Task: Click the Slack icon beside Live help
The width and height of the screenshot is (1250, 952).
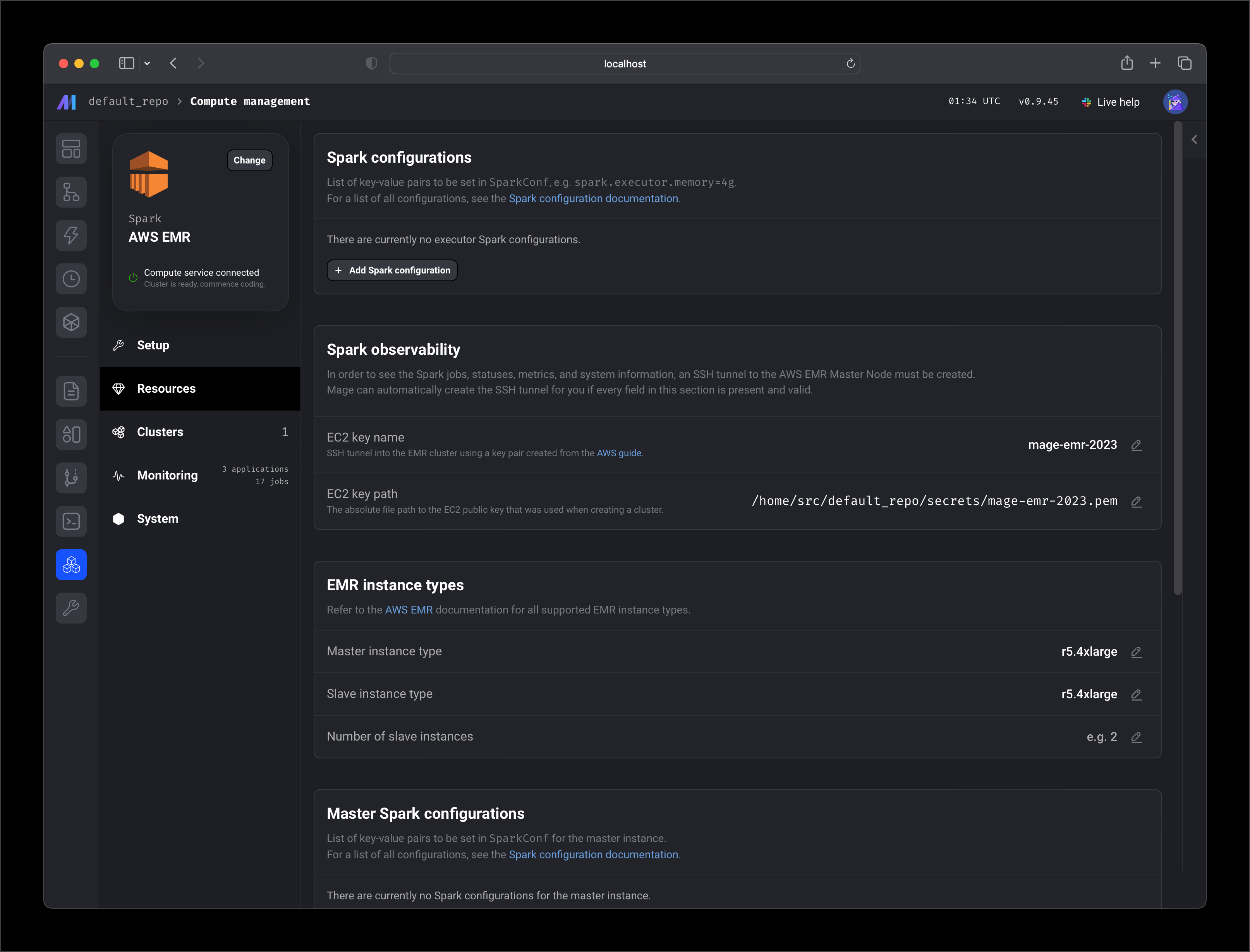Action: coord(1086,102)
